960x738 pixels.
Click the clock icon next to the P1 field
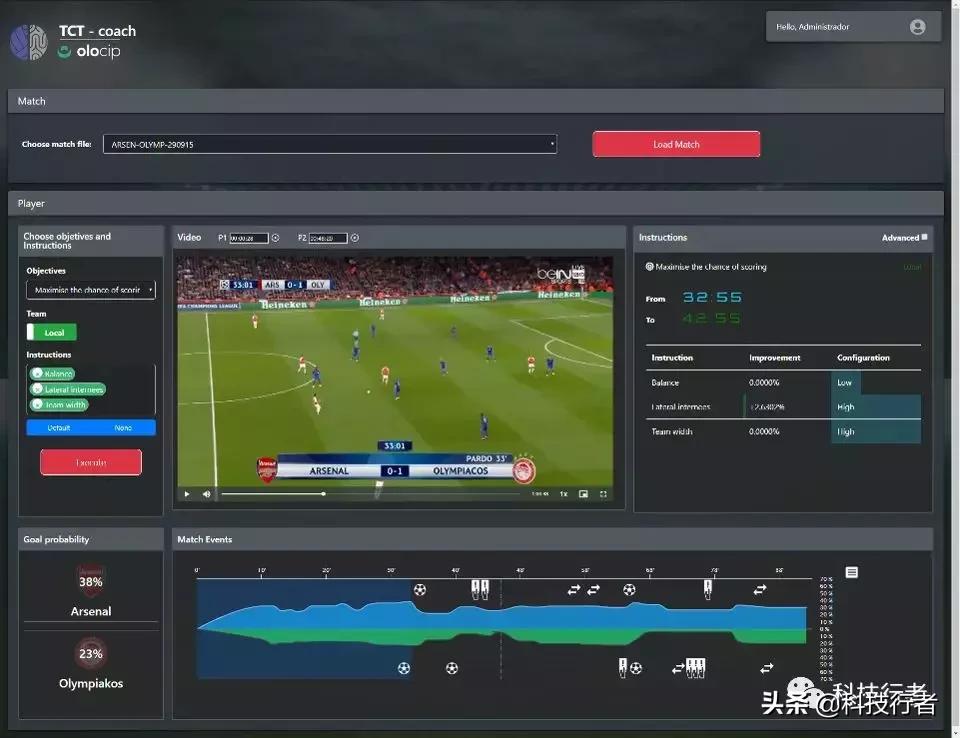[276, 238]
